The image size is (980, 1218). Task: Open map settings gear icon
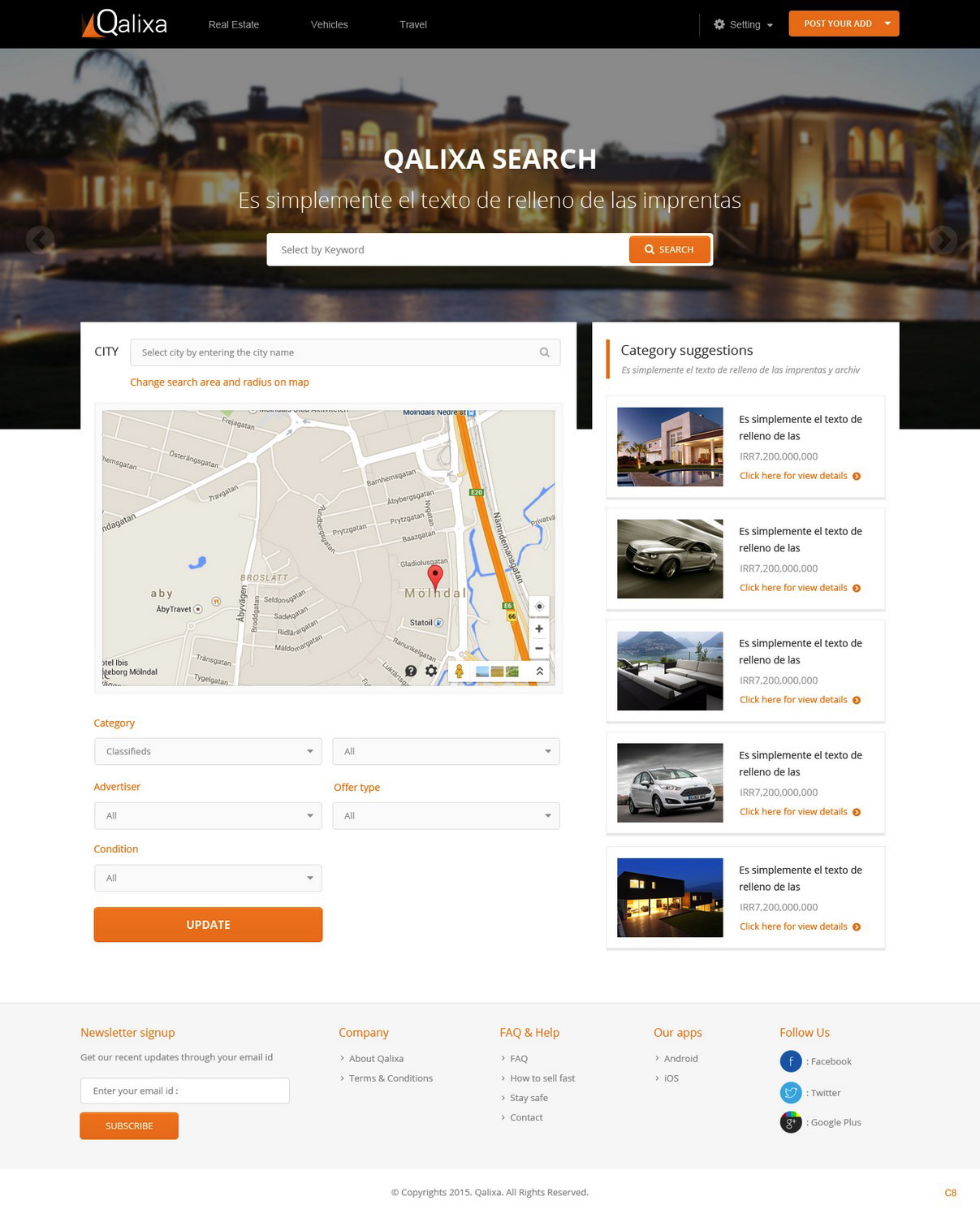click(x=431, y=671)
